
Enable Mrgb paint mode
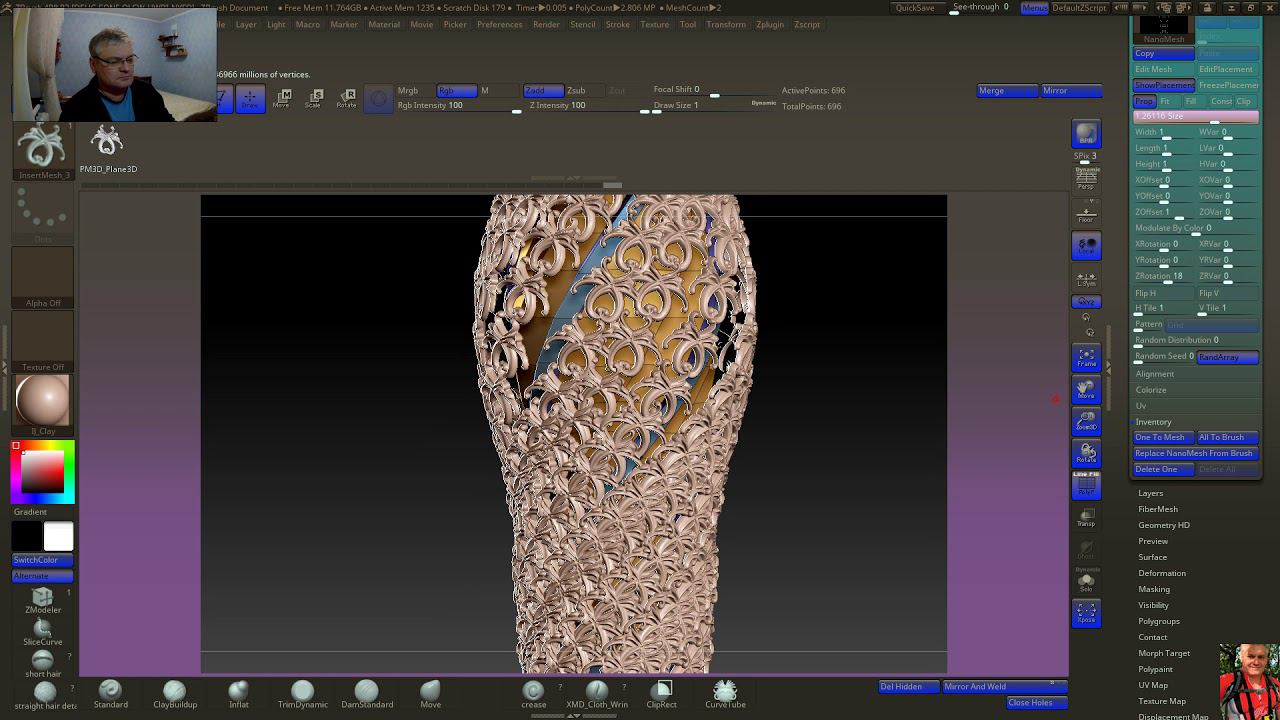pyautogui.click(x=408, y=91)
